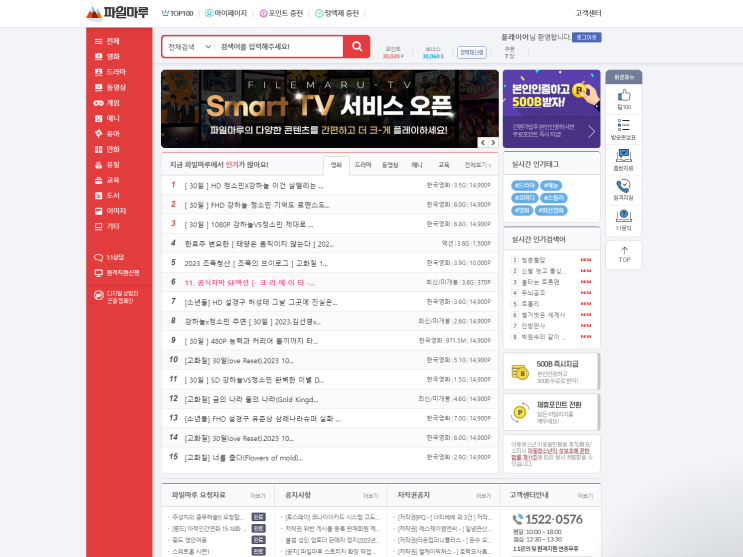Select the 애니 icon in the sidebar
This screenshot has height=557, width=743.
[99, 119]
